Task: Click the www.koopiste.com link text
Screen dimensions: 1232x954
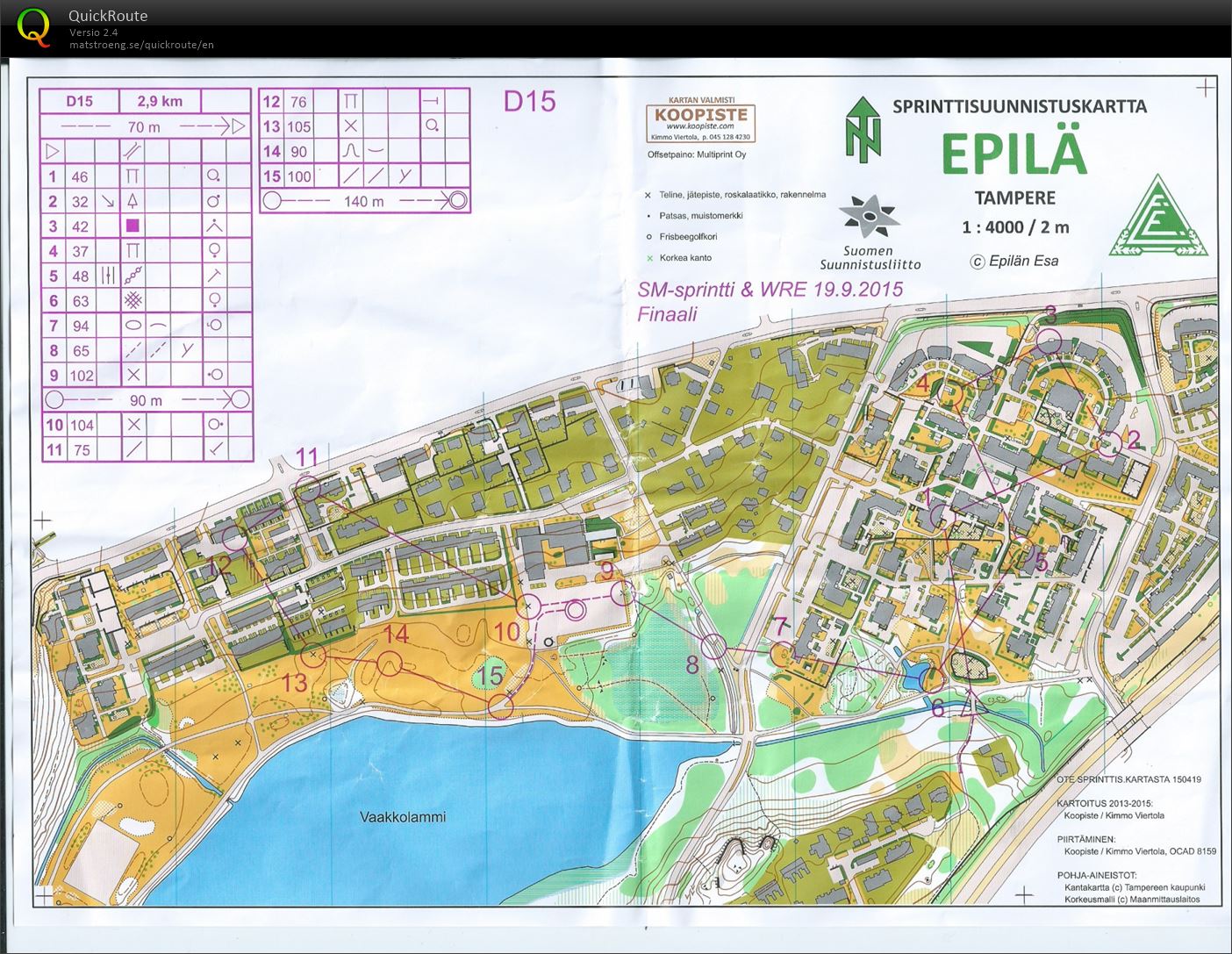Action: click(x=700, y=124)
